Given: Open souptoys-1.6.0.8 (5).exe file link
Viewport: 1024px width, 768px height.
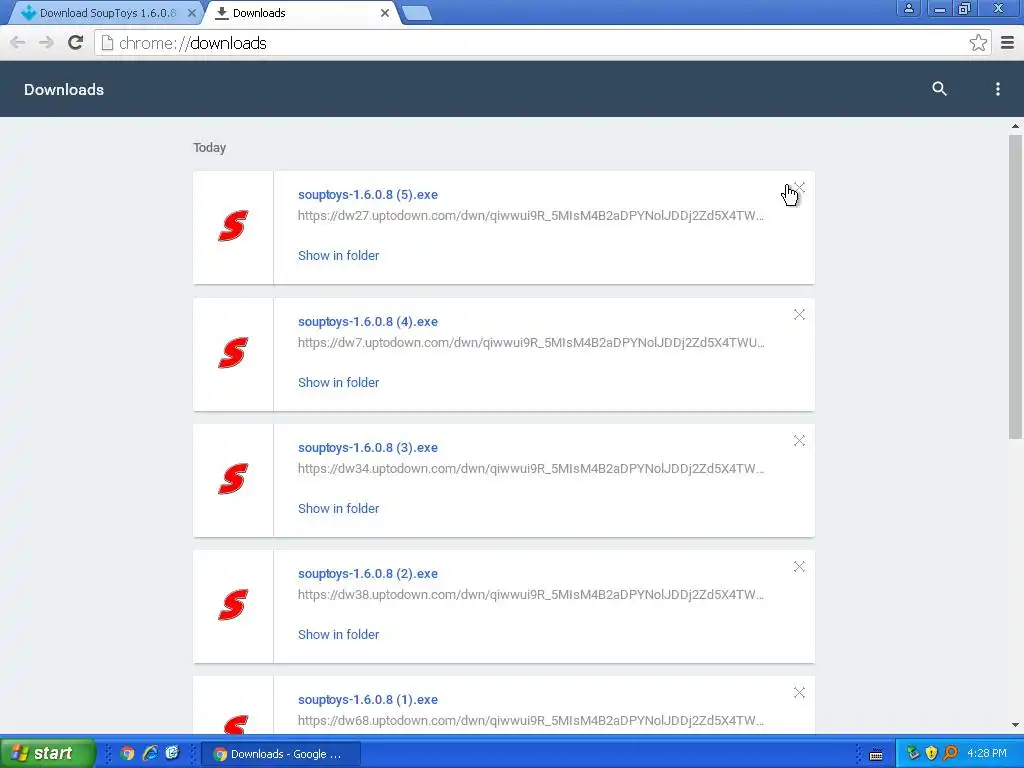Looking at the screenshot, I should click(x=368, y=195).
